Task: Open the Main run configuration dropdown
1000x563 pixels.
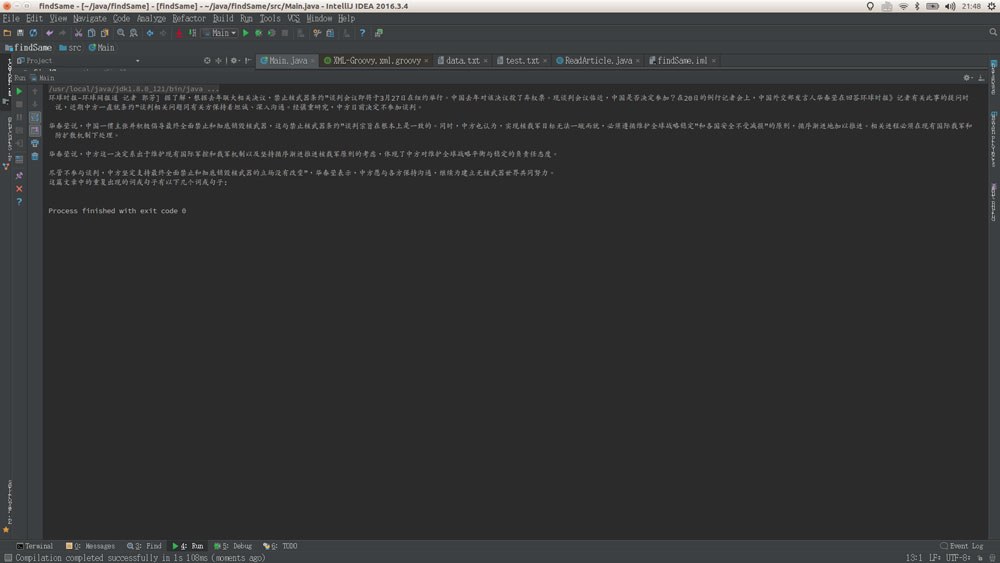Action: coord(220,33)
